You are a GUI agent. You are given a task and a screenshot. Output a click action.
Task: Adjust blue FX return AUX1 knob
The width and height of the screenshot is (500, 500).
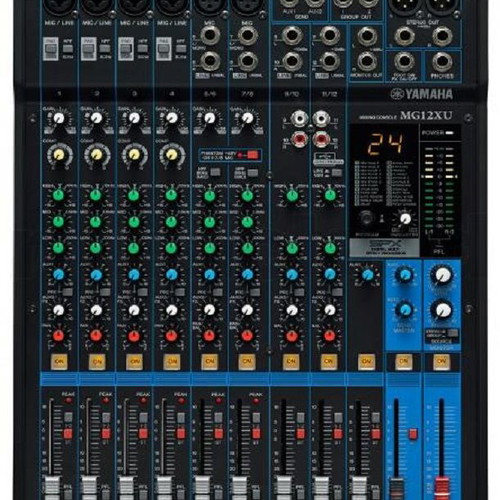[x=367, y=275]
